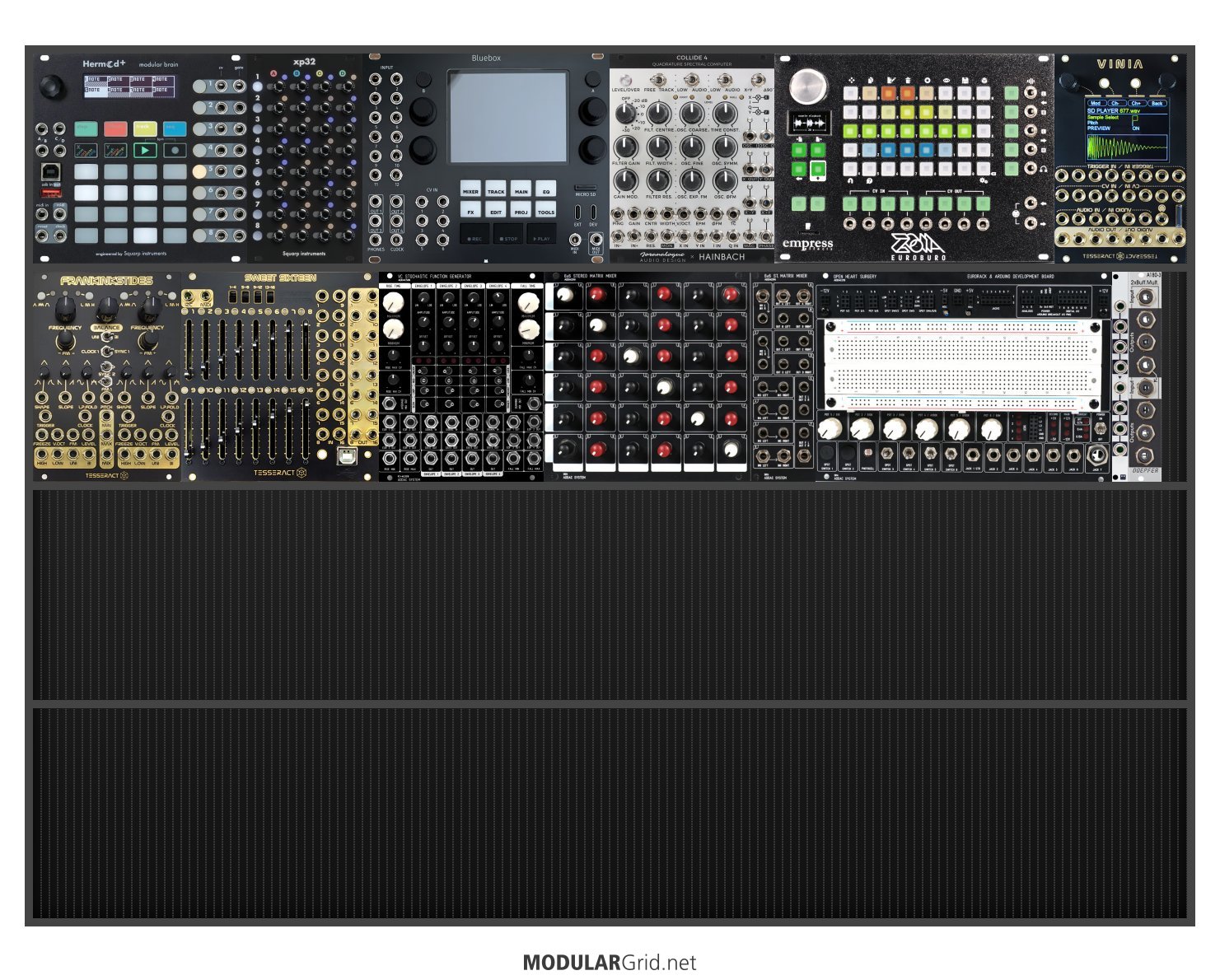Screen dimensions: 1220x980
Task: Click the ZOIA Euroburo logo
Action: tap(918, 245)
